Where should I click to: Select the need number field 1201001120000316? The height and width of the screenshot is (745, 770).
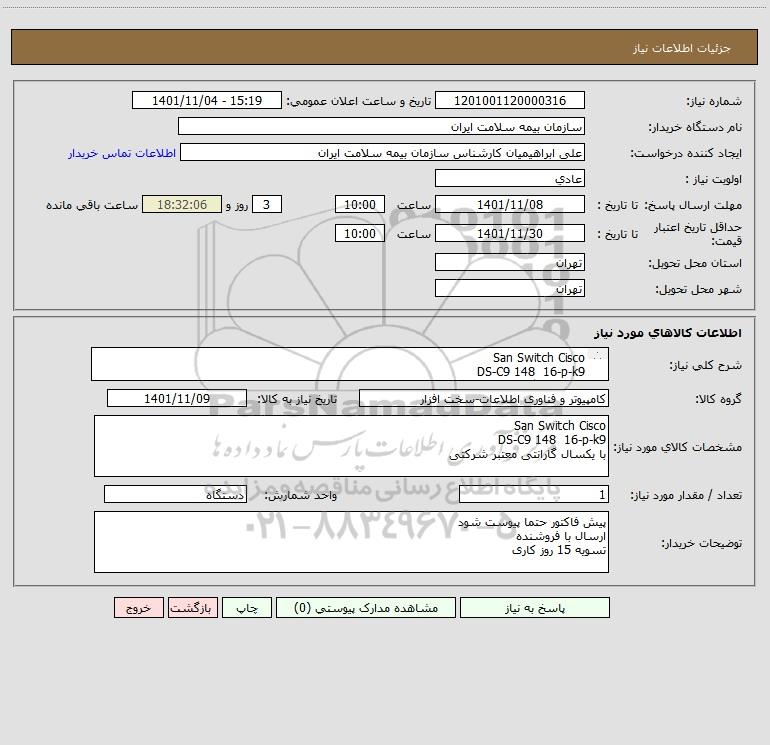coord(510,100)
